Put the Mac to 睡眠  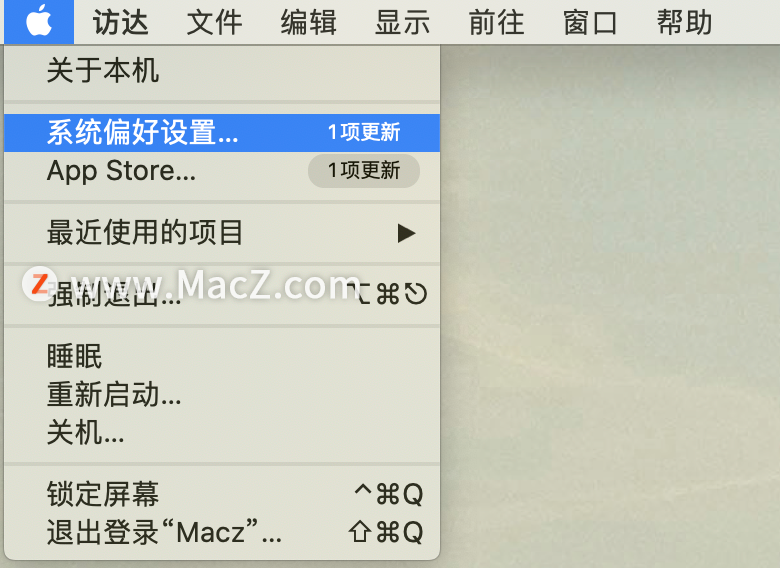[222, 357]
